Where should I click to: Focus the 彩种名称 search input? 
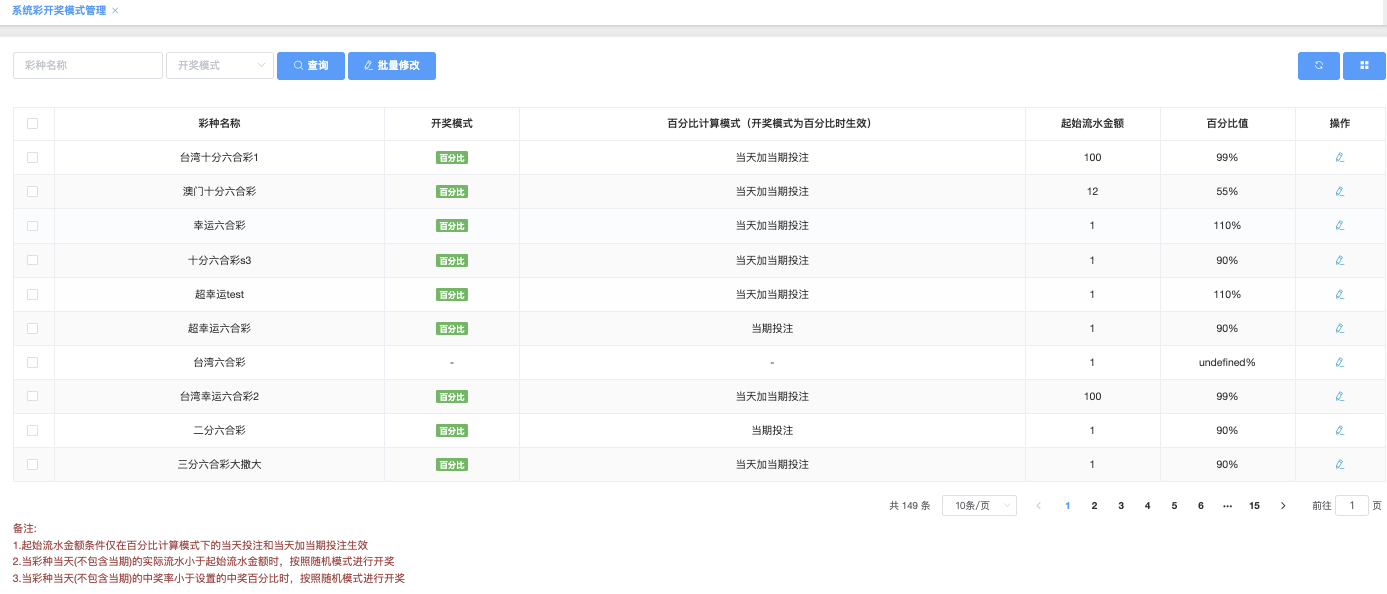(88, 66)
